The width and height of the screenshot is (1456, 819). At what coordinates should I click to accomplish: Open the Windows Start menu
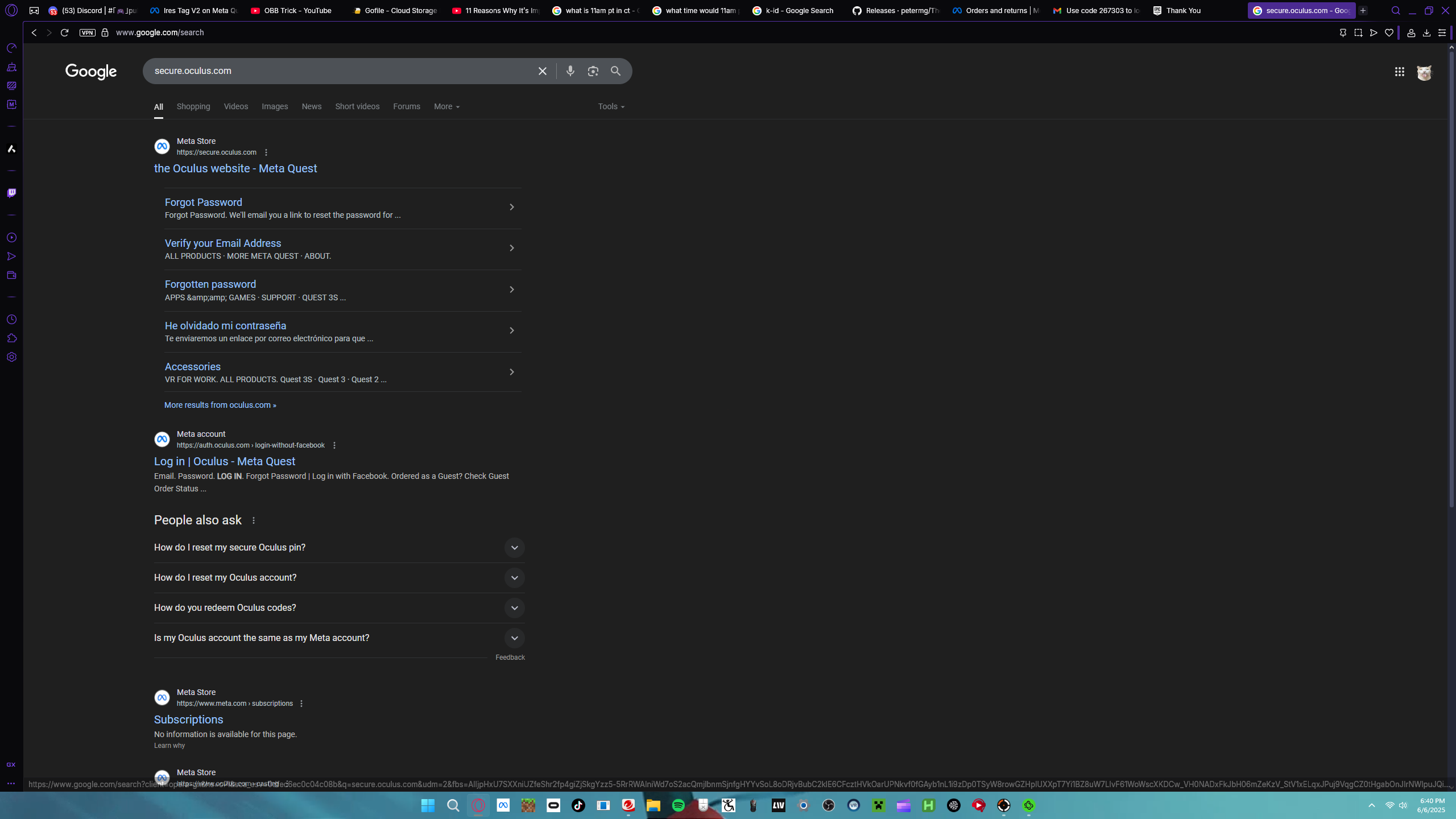(x=428, y=805)
